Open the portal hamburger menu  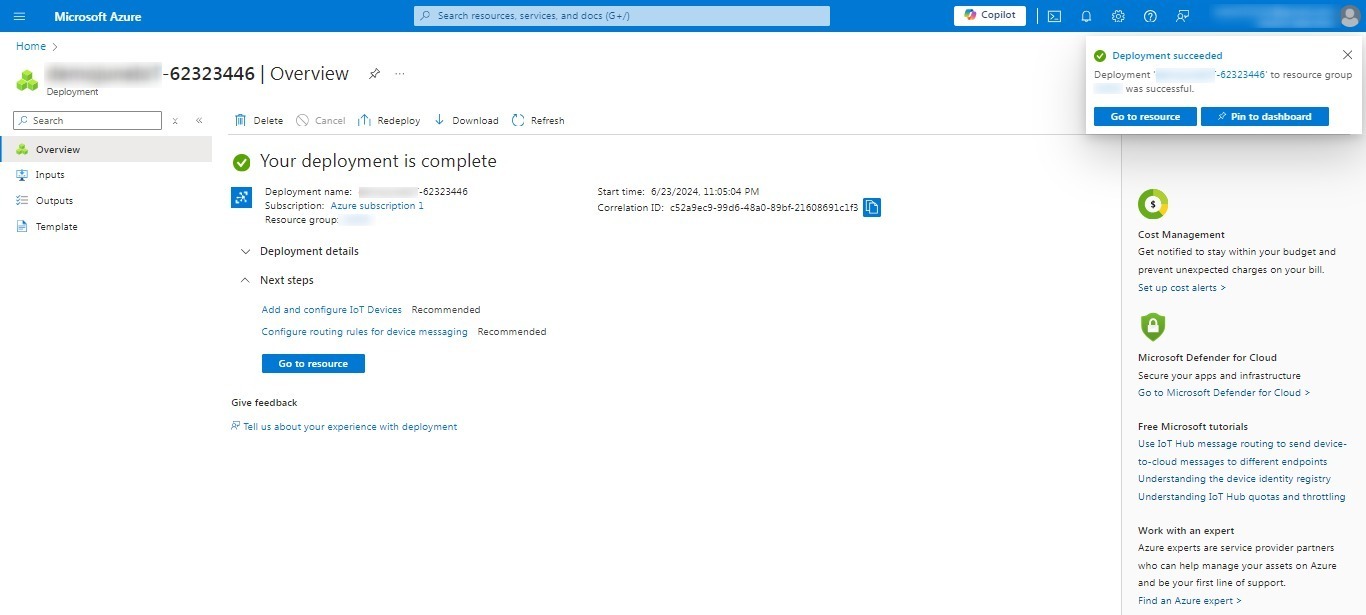point(19,16)
